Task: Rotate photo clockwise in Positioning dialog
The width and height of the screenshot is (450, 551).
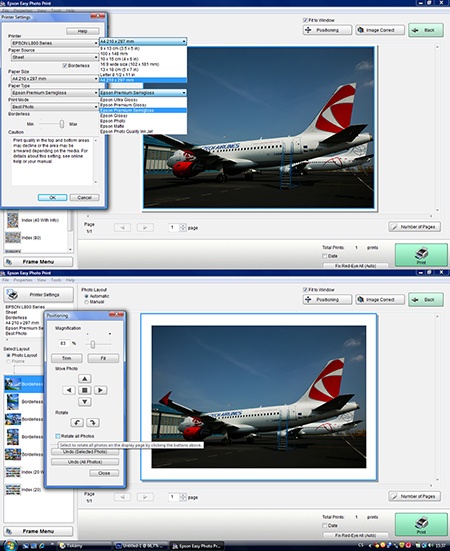Action: tap(93, 422)
